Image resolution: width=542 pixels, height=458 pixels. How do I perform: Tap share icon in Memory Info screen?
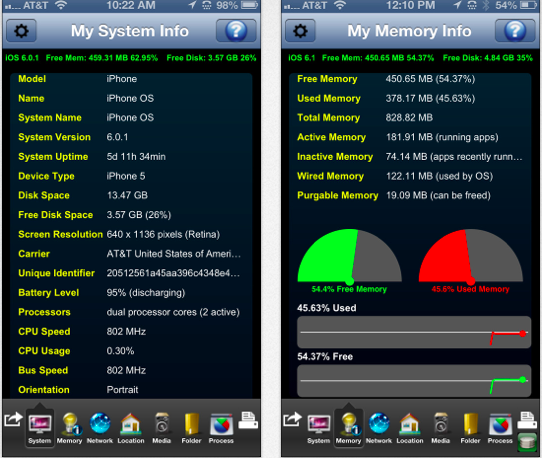click(292, 420)
